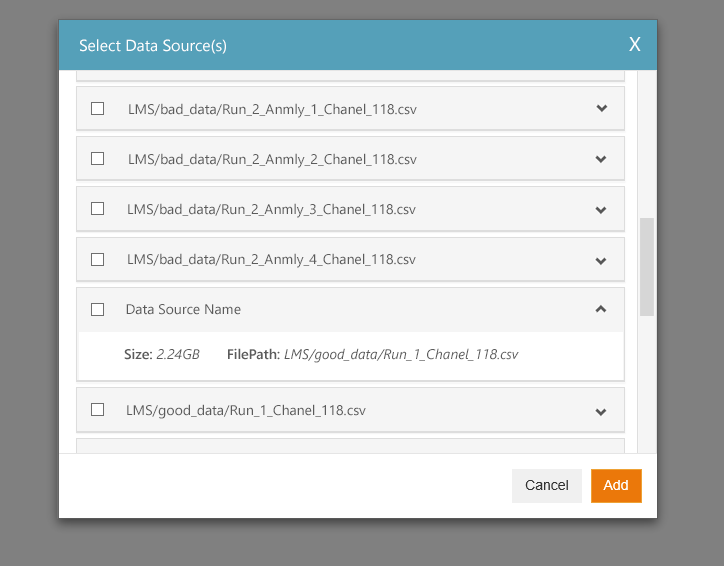Viewport: 724px width, 566px height.
Task: Check the Data Source Name checkbox
Action: pyautogui.click(x=97, y=309)
